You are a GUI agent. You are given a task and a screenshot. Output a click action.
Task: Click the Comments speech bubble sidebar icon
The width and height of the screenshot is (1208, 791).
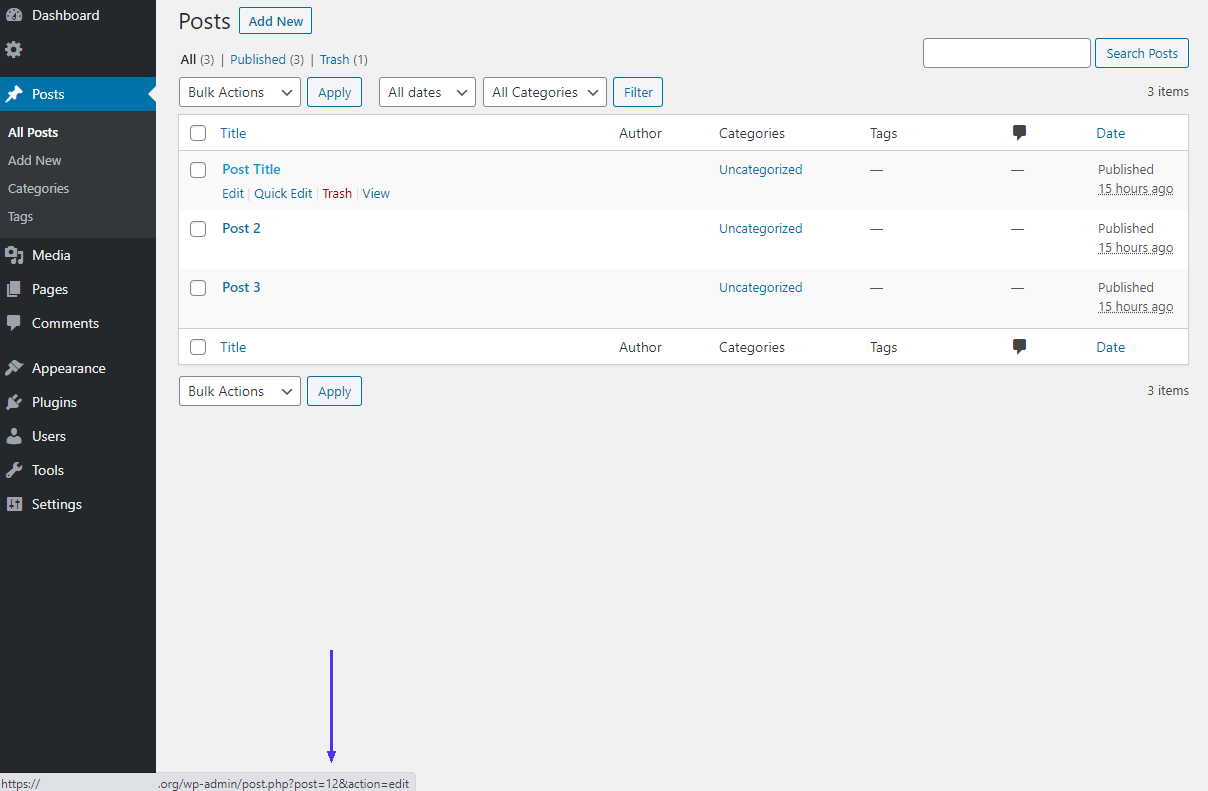pos(14,323)
